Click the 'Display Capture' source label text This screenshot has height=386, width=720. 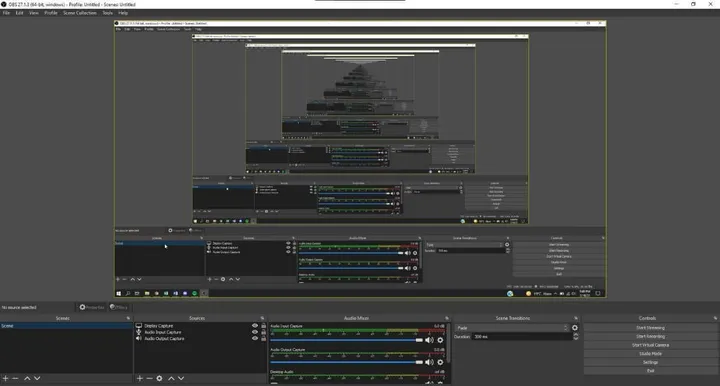(x=158, y=326)
